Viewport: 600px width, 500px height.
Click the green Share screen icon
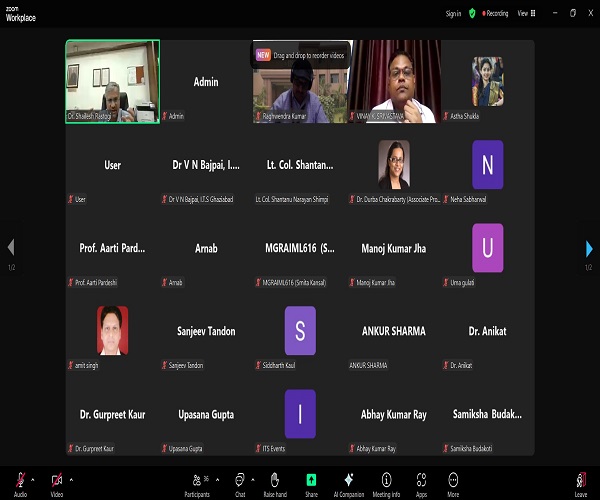click(x=311, y=480)
